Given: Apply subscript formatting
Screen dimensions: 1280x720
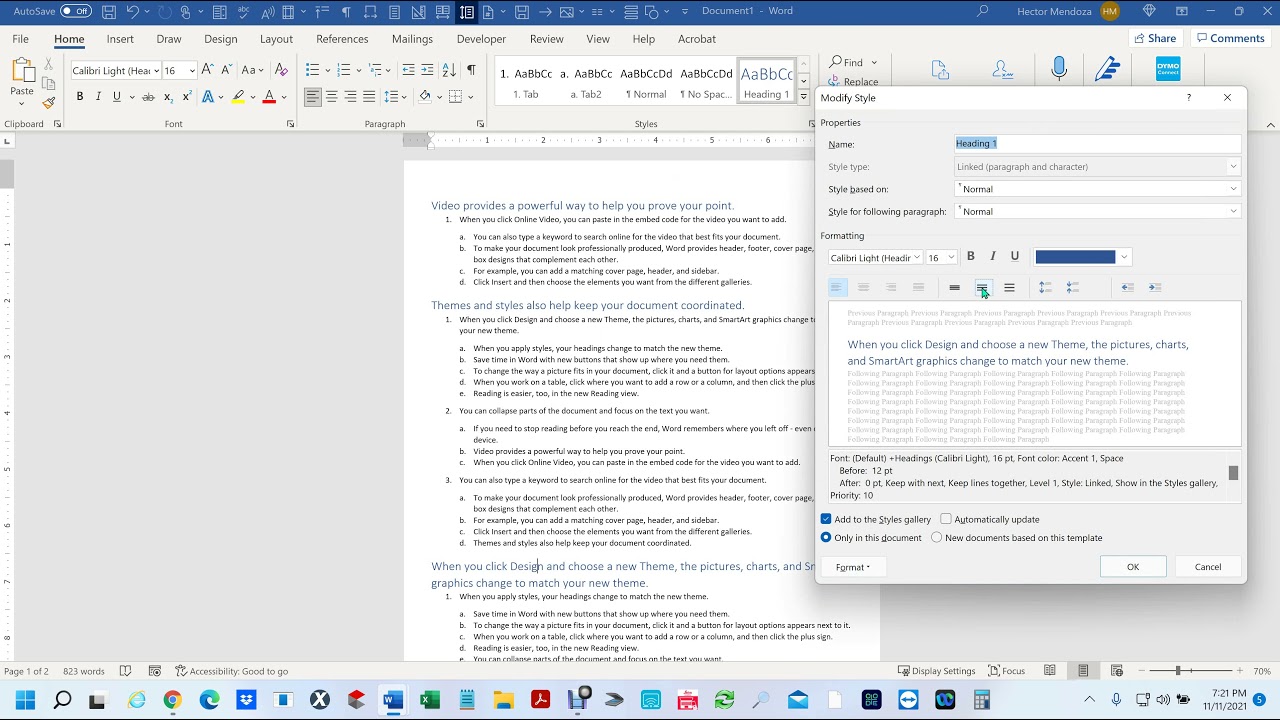Looking at the screenshot, I should (x=168, y=97).
